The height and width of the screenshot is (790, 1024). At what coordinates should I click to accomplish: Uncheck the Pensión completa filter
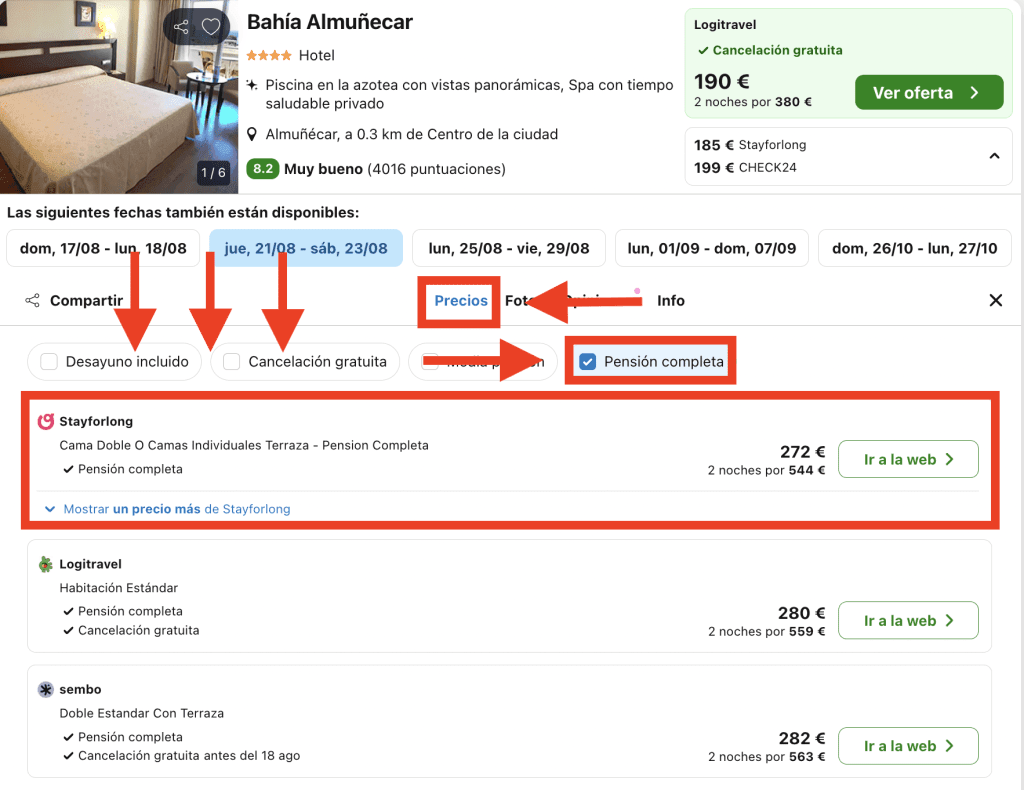coord(588,362)
